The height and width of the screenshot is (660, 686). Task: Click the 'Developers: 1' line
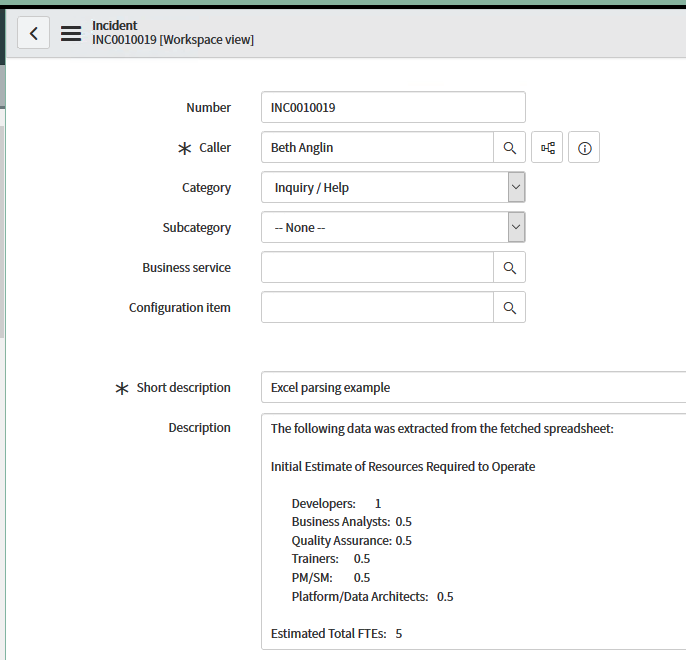pos(336,503)
